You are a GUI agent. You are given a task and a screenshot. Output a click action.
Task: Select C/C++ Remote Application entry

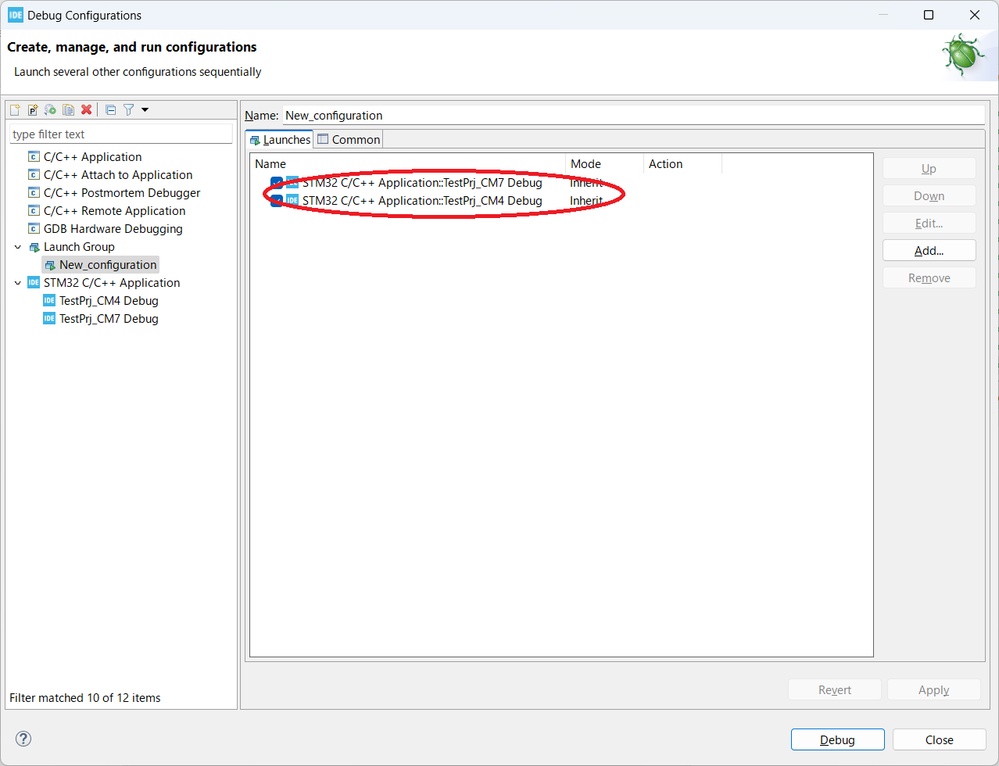pyautogui.click(x=114, y=210)
